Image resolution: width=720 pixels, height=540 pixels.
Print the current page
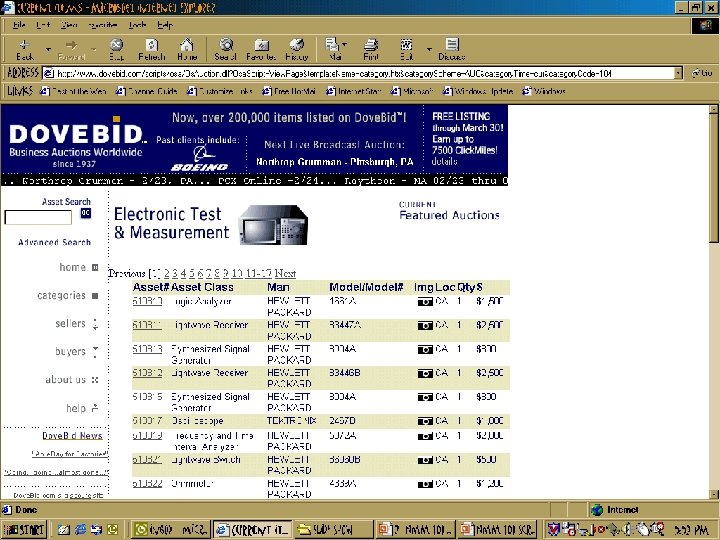pyautogui.click(x=371, y=50)
